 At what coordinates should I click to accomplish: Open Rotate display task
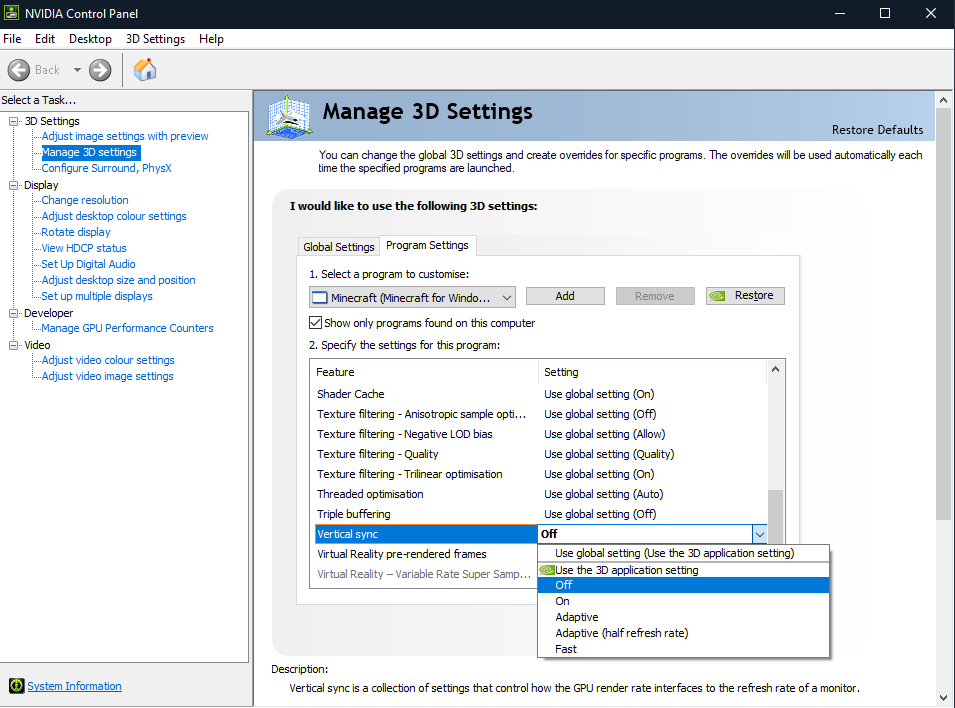coord(76,232)
